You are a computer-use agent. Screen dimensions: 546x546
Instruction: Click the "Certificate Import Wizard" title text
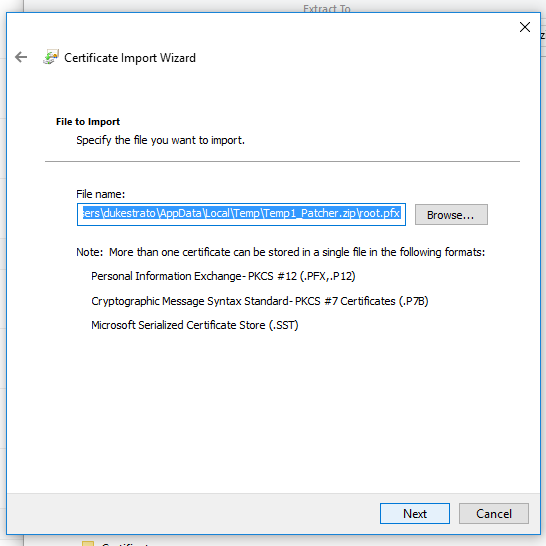click(x=130, y=58)
